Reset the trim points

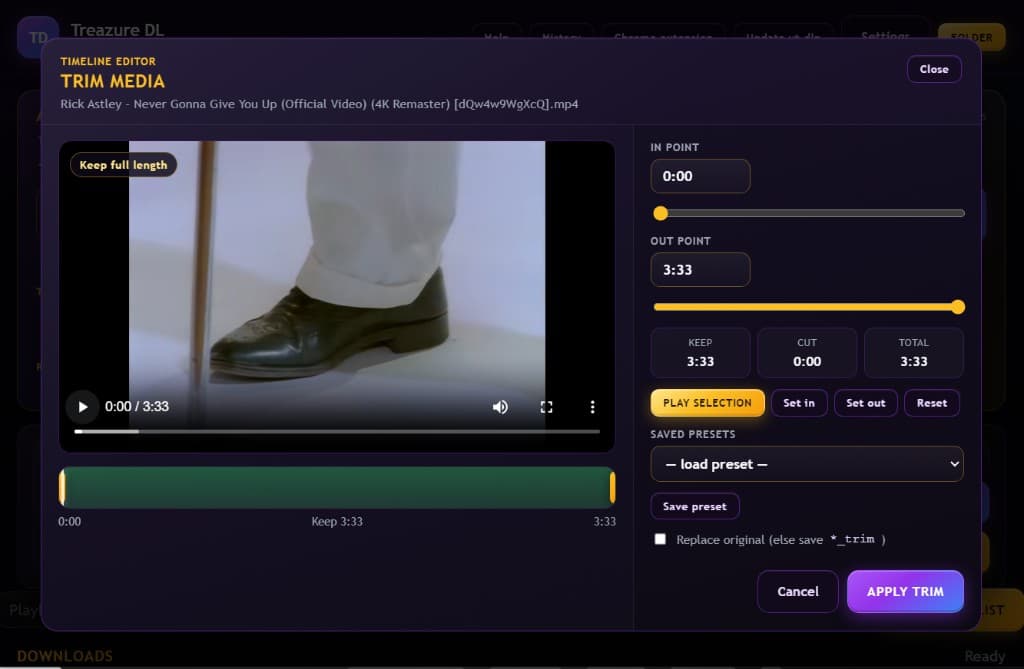tap(931, 403)
